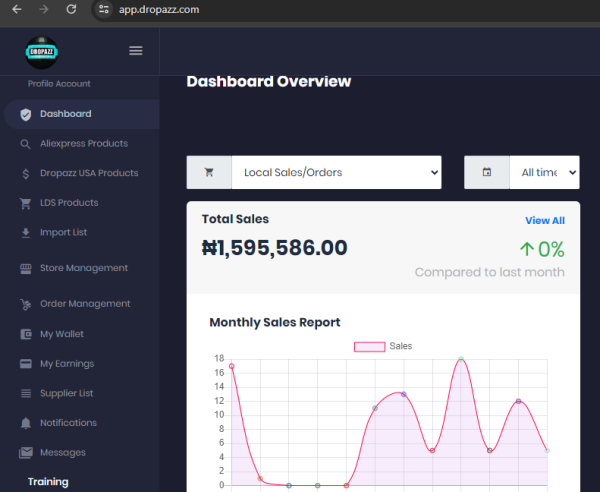Click the View All link
The width and height of the screenshot is (600, 492).
(544, 220)
